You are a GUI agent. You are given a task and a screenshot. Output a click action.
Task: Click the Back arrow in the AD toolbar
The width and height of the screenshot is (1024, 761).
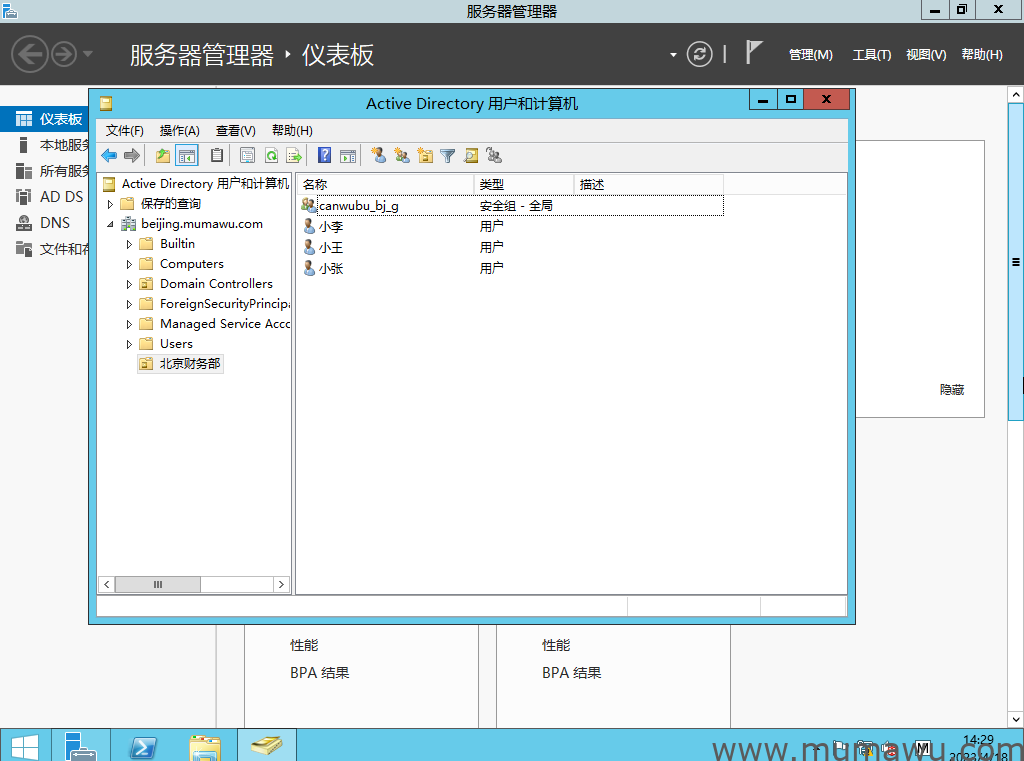click(x=109, y=155)
